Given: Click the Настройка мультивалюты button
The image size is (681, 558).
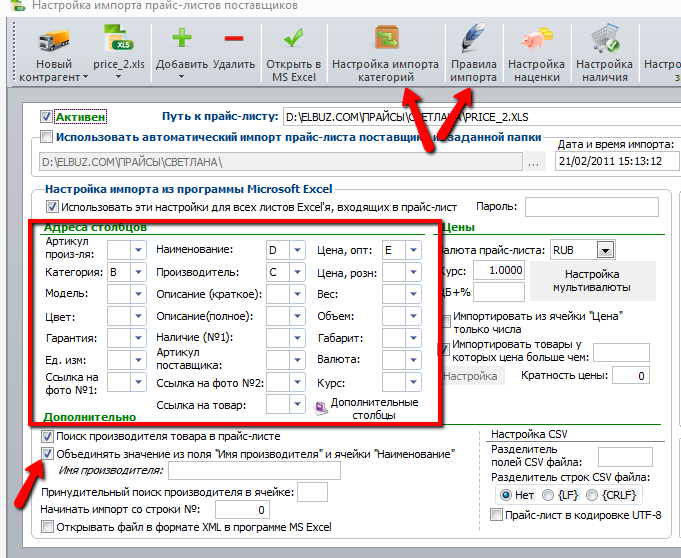Looking at the screenshot, I should point(592,281).
